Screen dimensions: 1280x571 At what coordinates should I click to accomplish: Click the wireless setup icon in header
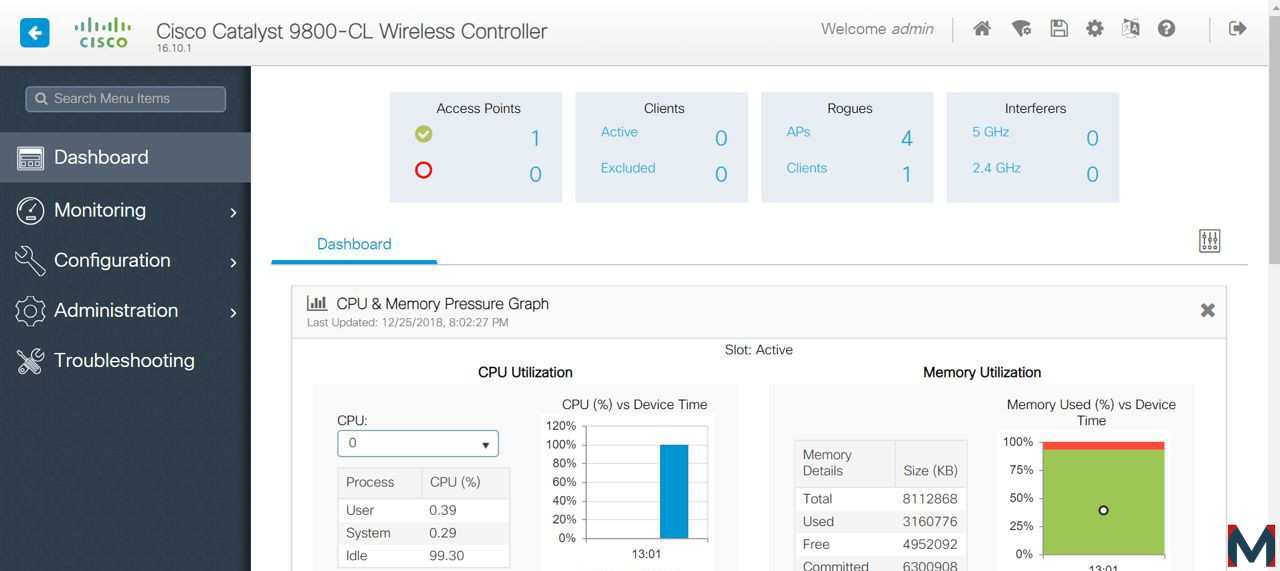(1021, 29)
